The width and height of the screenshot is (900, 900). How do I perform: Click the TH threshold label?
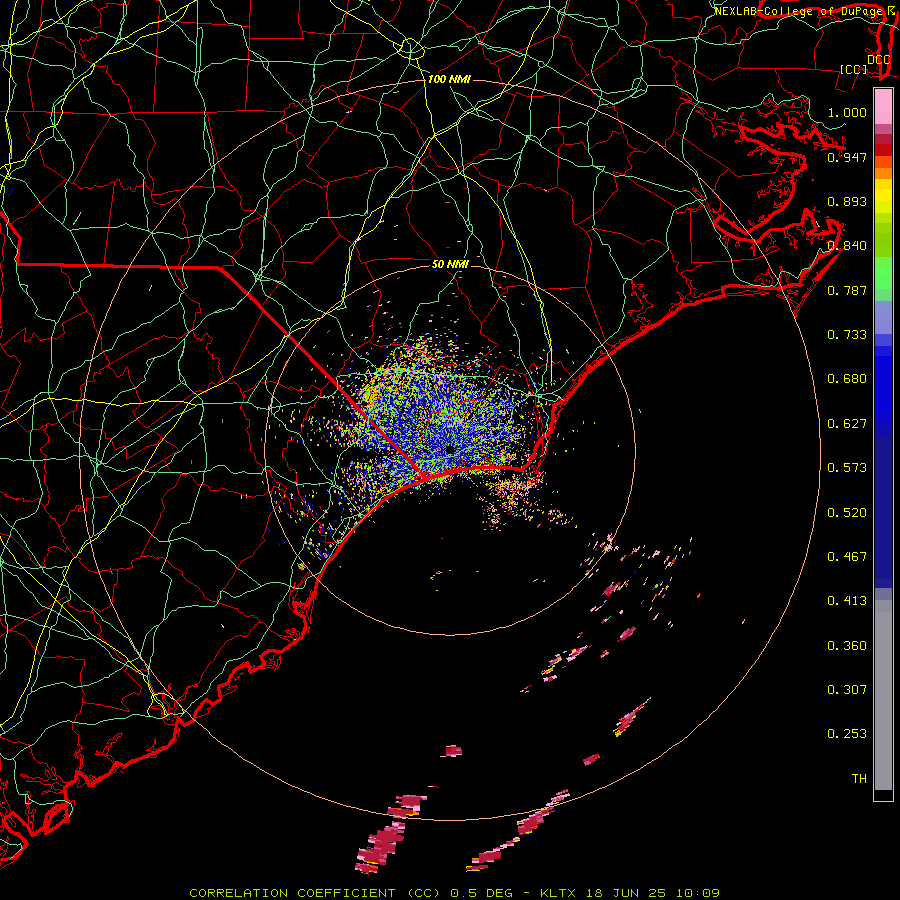[x=859, y=779]
